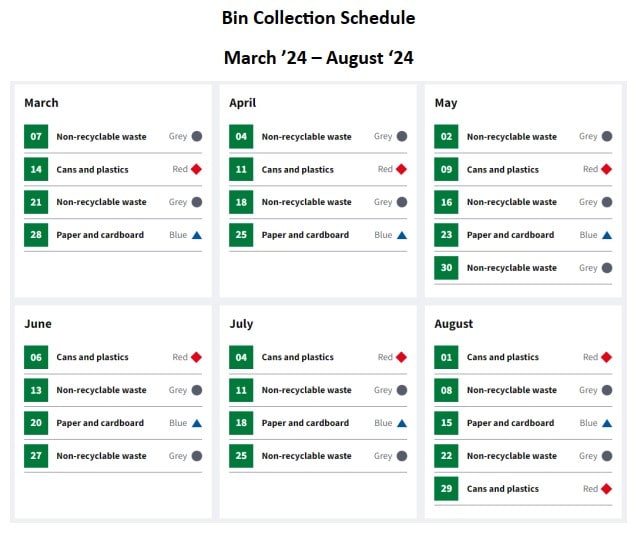
Task: Select the green 30 date box in May
Action: 446,268
